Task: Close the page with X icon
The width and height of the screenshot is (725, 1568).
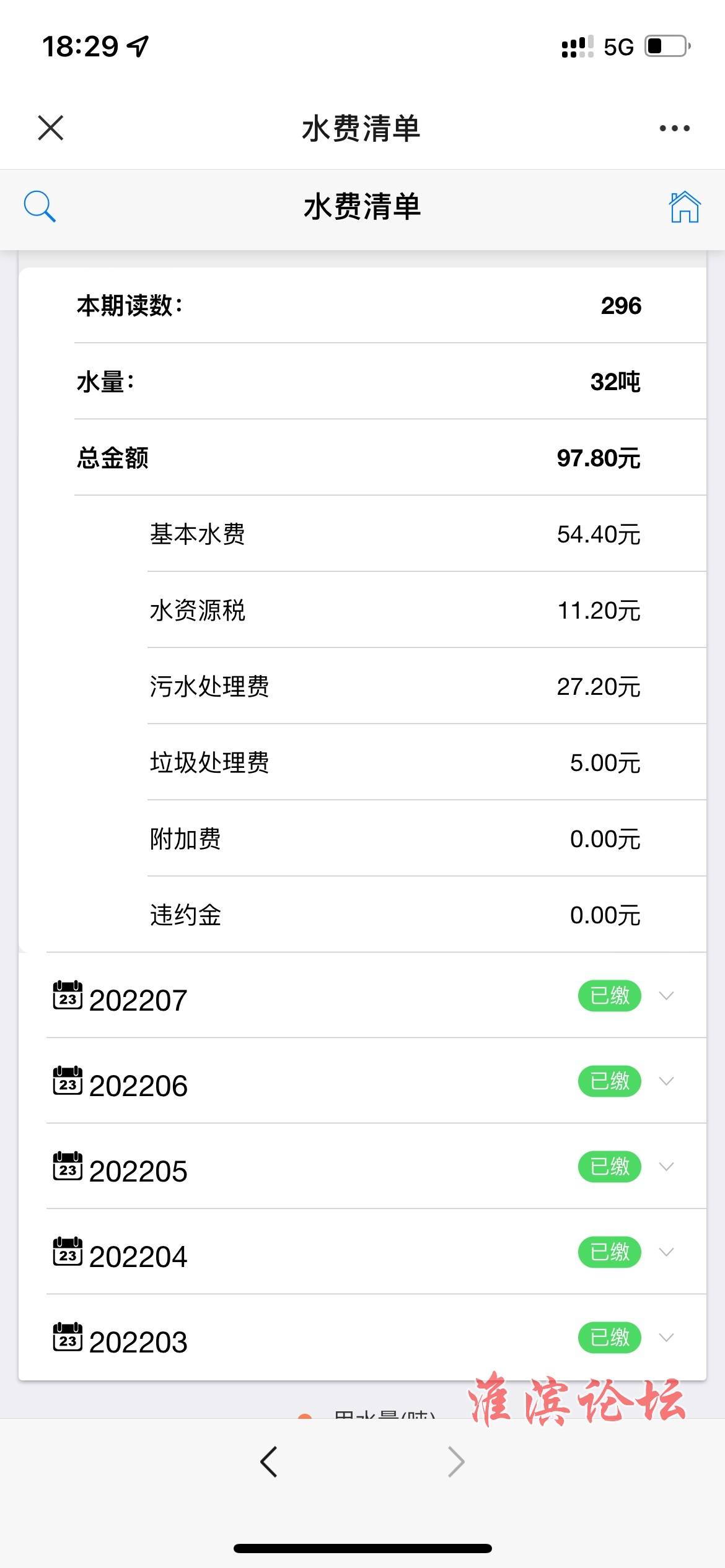Action: [x=51, y=128]
